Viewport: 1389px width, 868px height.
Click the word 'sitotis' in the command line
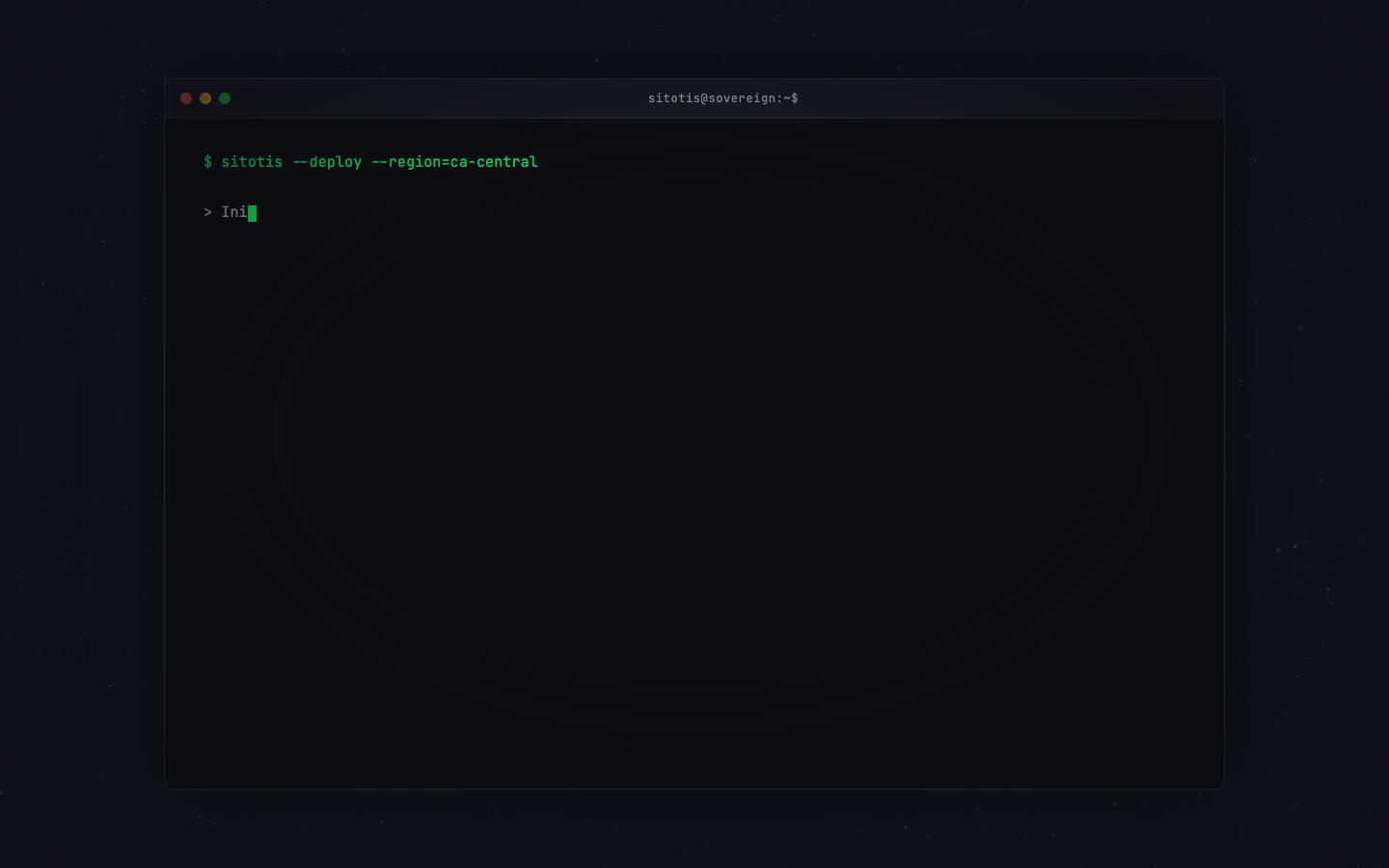coord(252,162)
